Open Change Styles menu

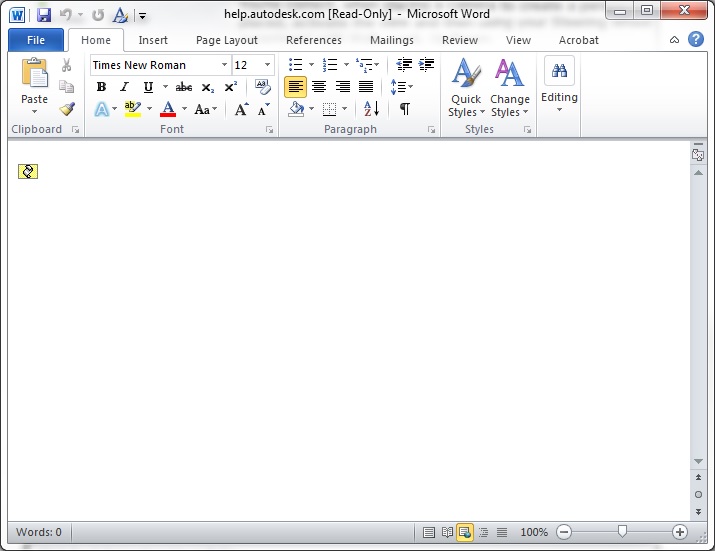510,88
